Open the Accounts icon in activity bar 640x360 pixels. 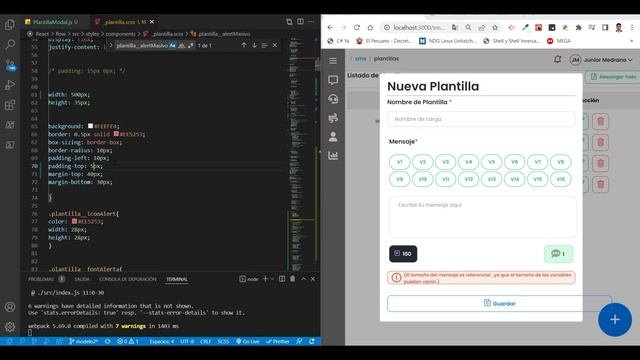point(10,307)
